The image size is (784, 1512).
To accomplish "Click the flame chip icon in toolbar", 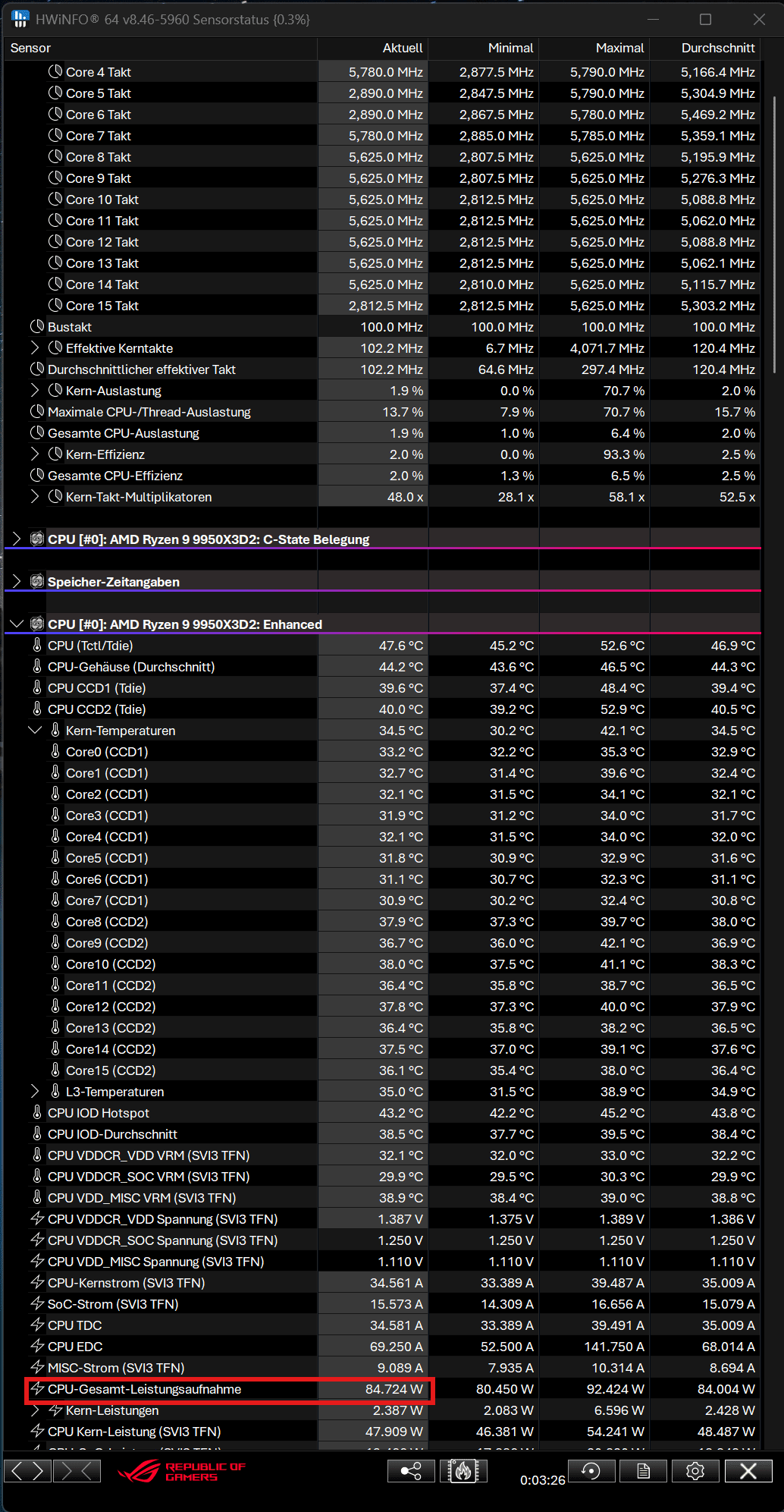I will point(463,1471).
